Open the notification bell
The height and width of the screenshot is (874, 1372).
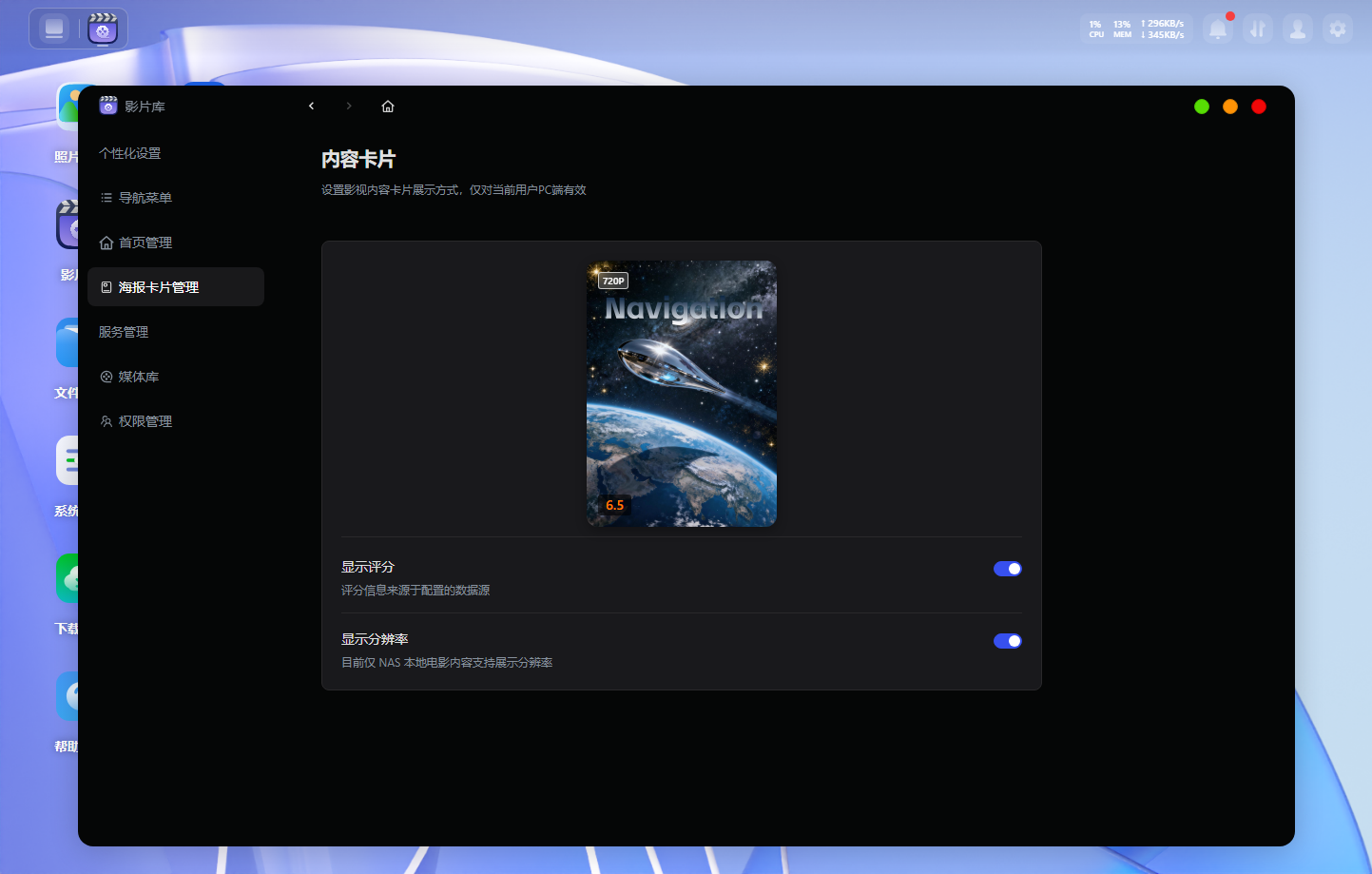pos(1218,29)
